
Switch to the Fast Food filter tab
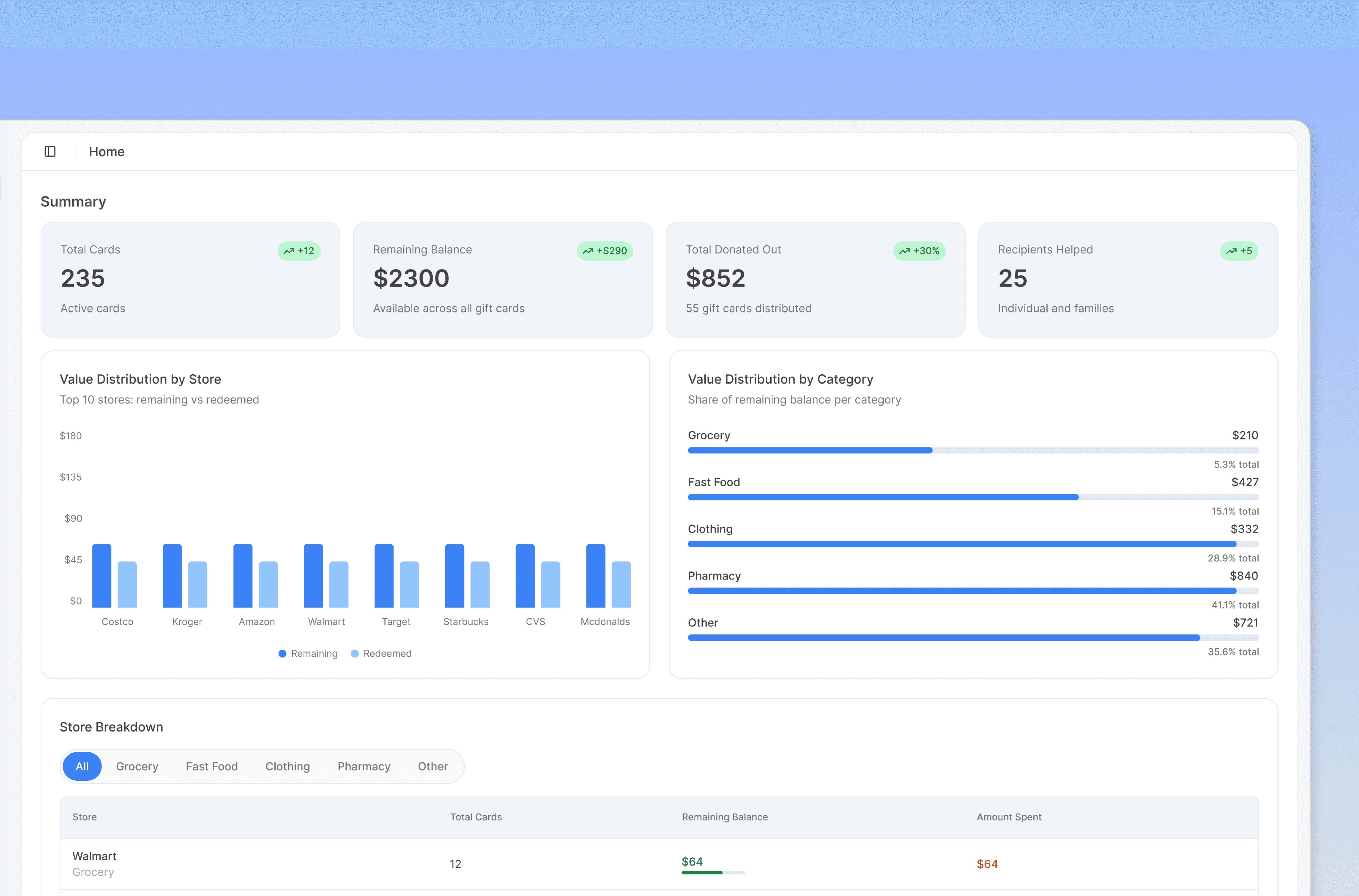coord(211,766)
